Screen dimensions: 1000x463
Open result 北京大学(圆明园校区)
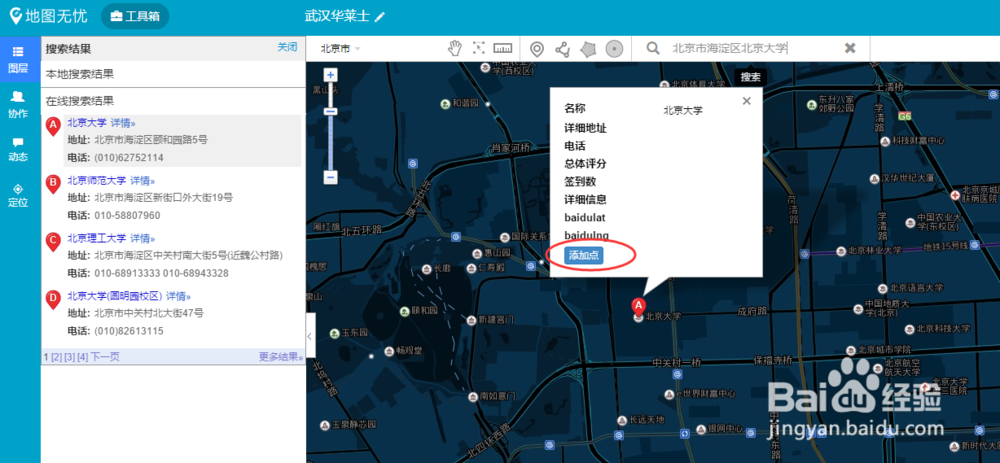click(115, 296)
